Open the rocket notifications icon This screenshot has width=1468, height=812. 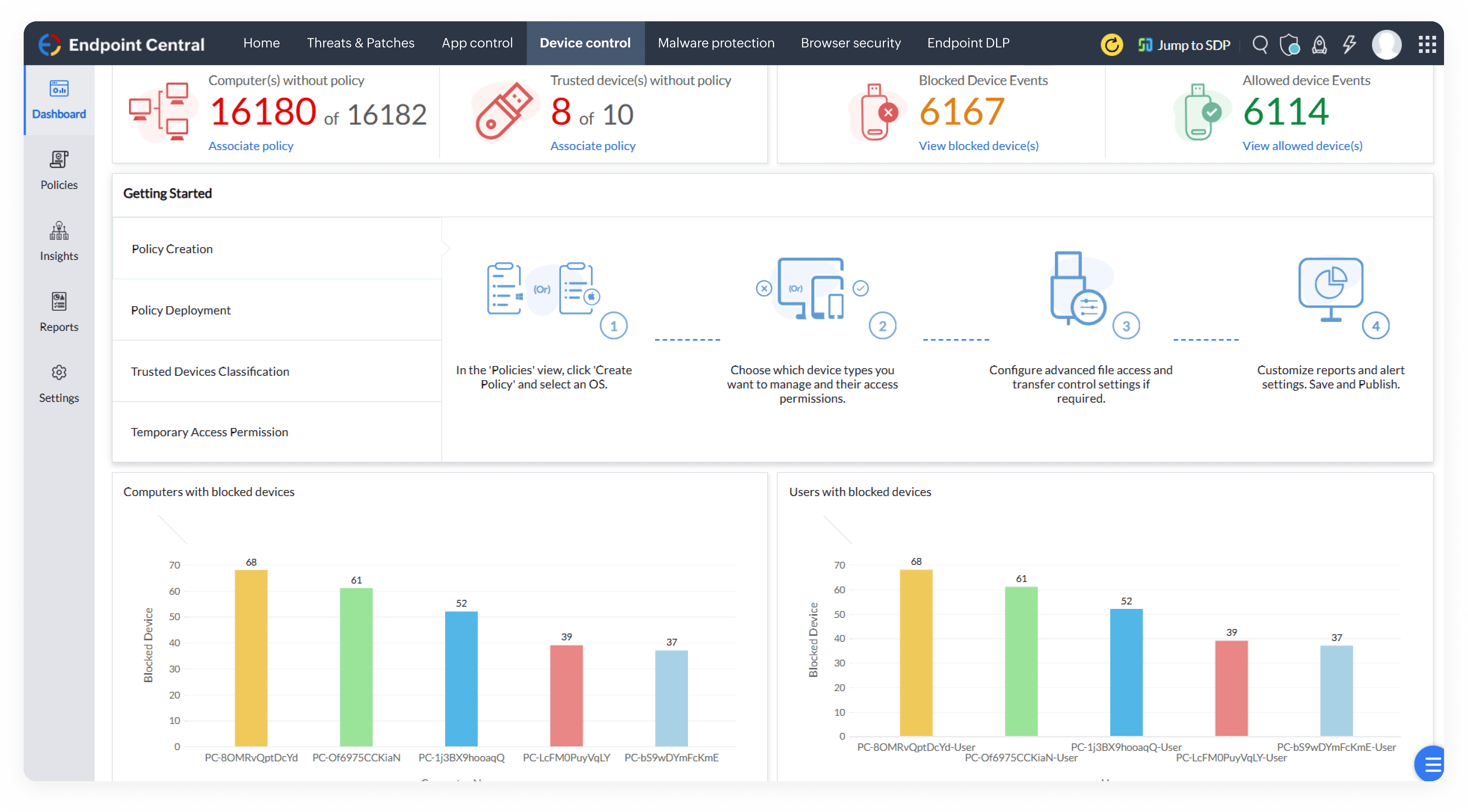pyautogui.click(x=1319, y=44)
